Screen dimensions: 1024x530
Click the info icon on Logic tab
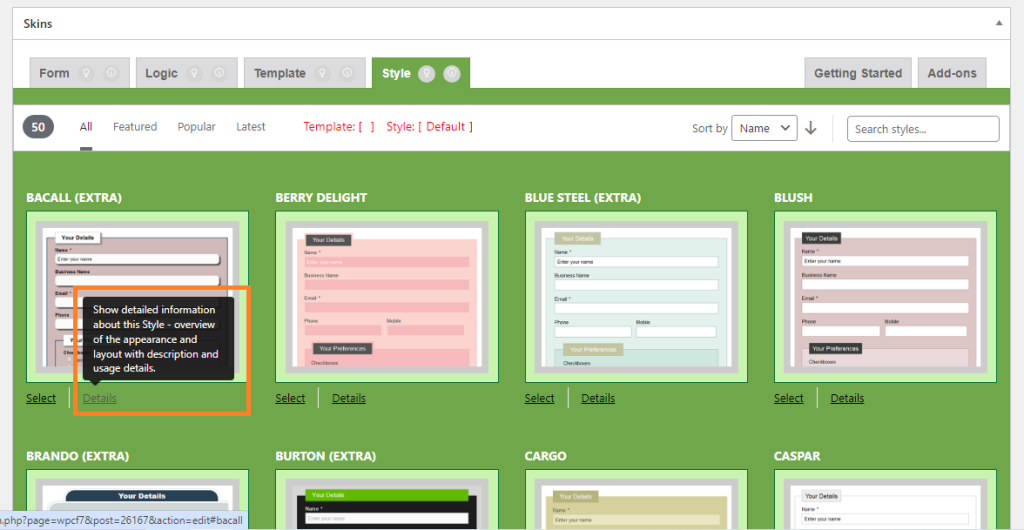pyautogui.click(x=218, y=73)
